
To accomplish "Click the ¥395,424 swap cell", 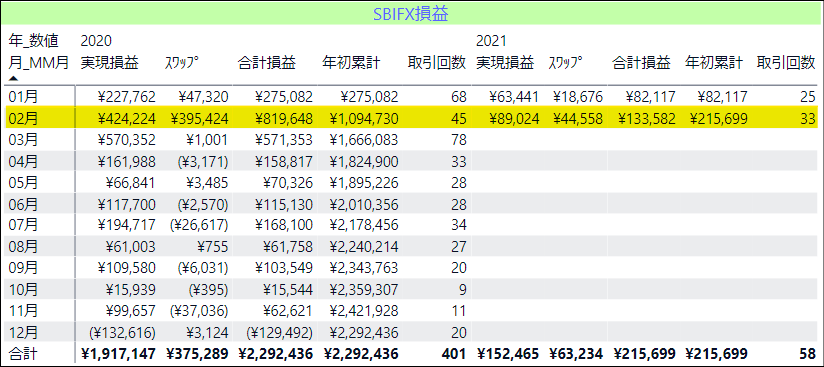I will point(200,119).
